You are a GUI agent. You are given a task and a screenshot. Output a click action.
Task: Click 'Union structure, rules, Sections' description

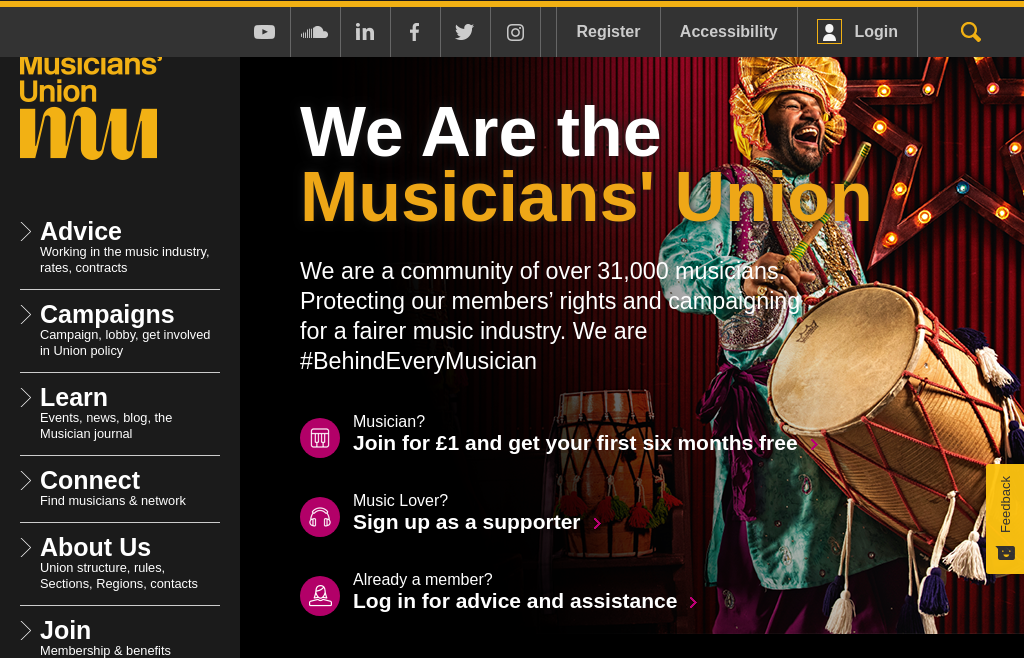(118, 576)
